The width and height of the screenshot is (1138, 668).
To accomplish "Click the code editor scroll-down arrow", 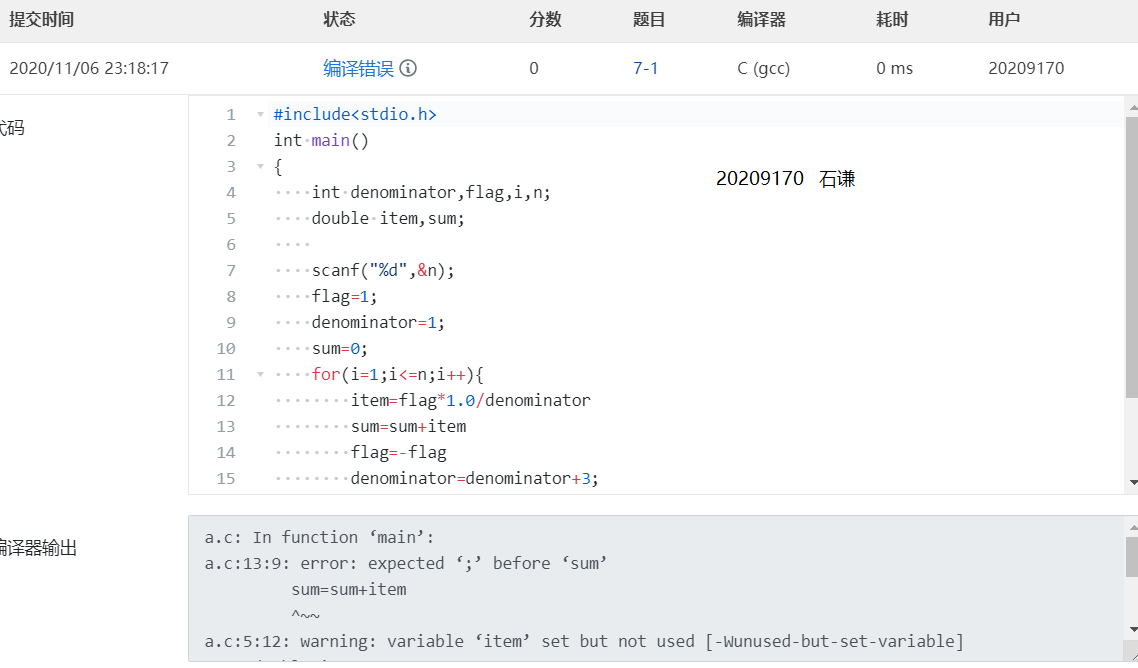I will [1132, 482].
